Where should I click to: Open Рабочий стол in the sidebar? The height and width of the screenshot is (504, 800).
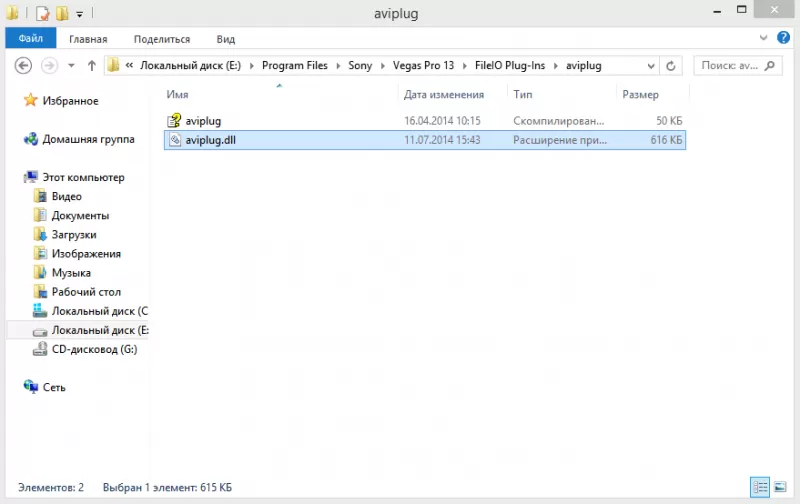click(x=86, y=292)
